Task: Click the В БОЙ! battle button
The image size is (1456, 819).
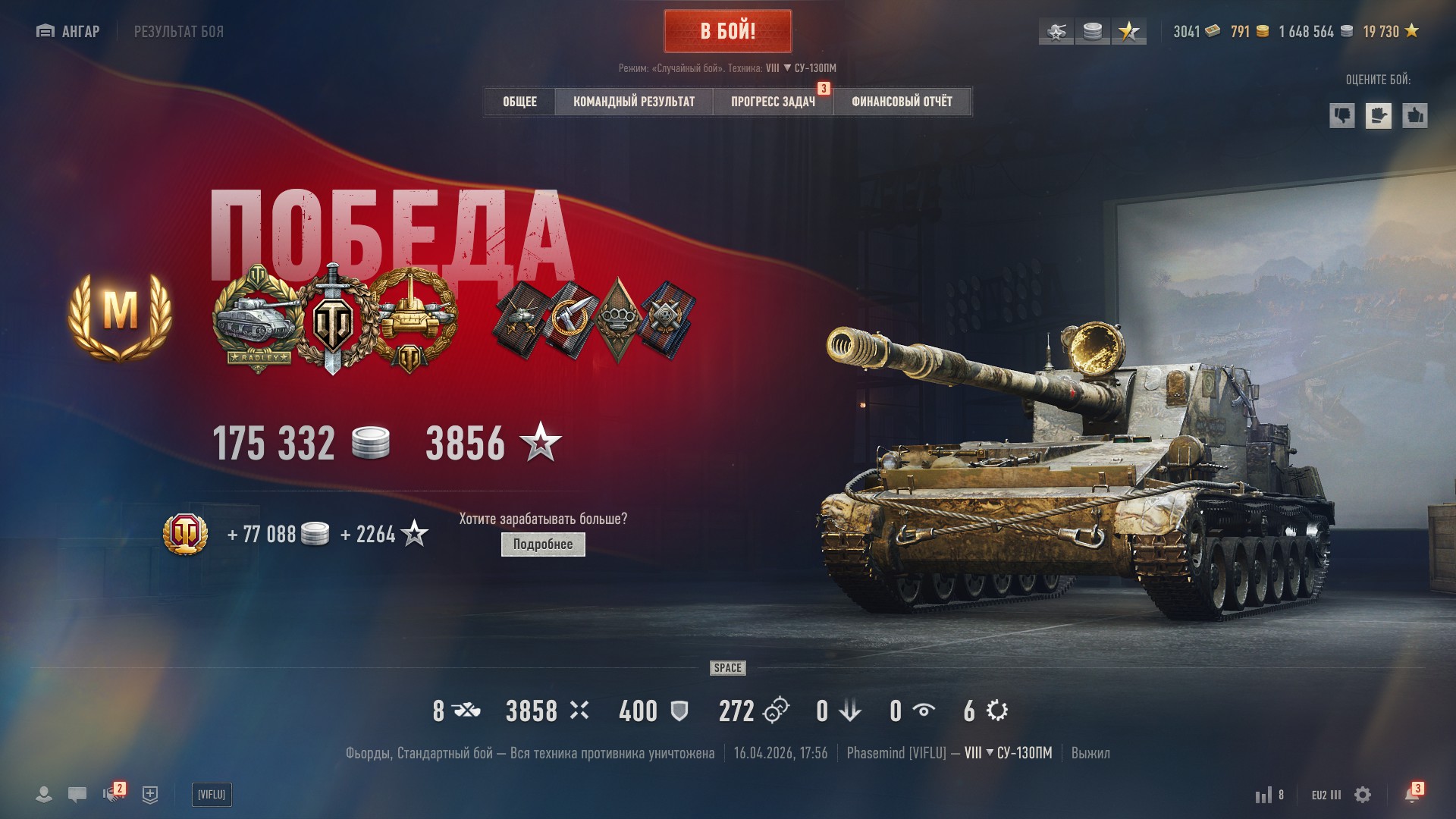Action: (x=728, y=31)
